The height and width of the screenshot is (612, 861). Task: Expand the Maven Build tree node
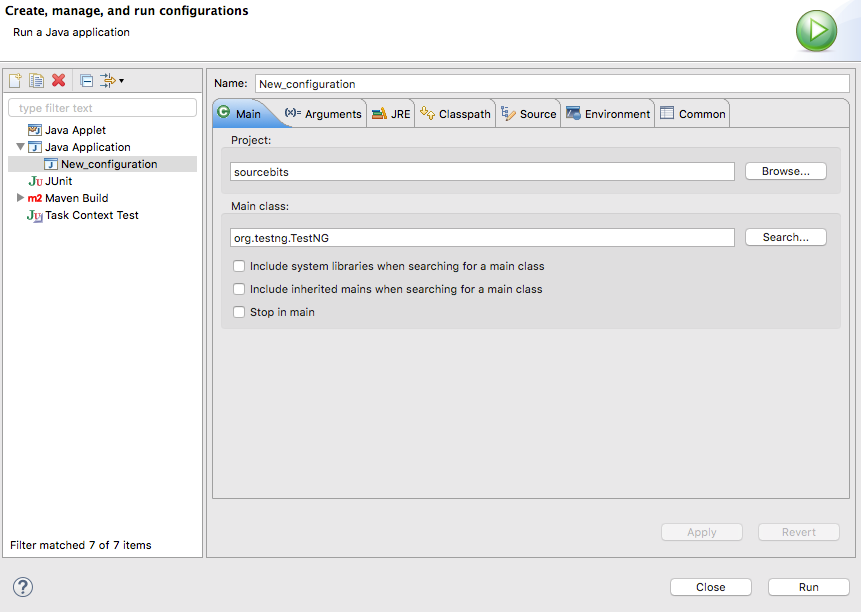pyautogui.click(x=20, y=198)
